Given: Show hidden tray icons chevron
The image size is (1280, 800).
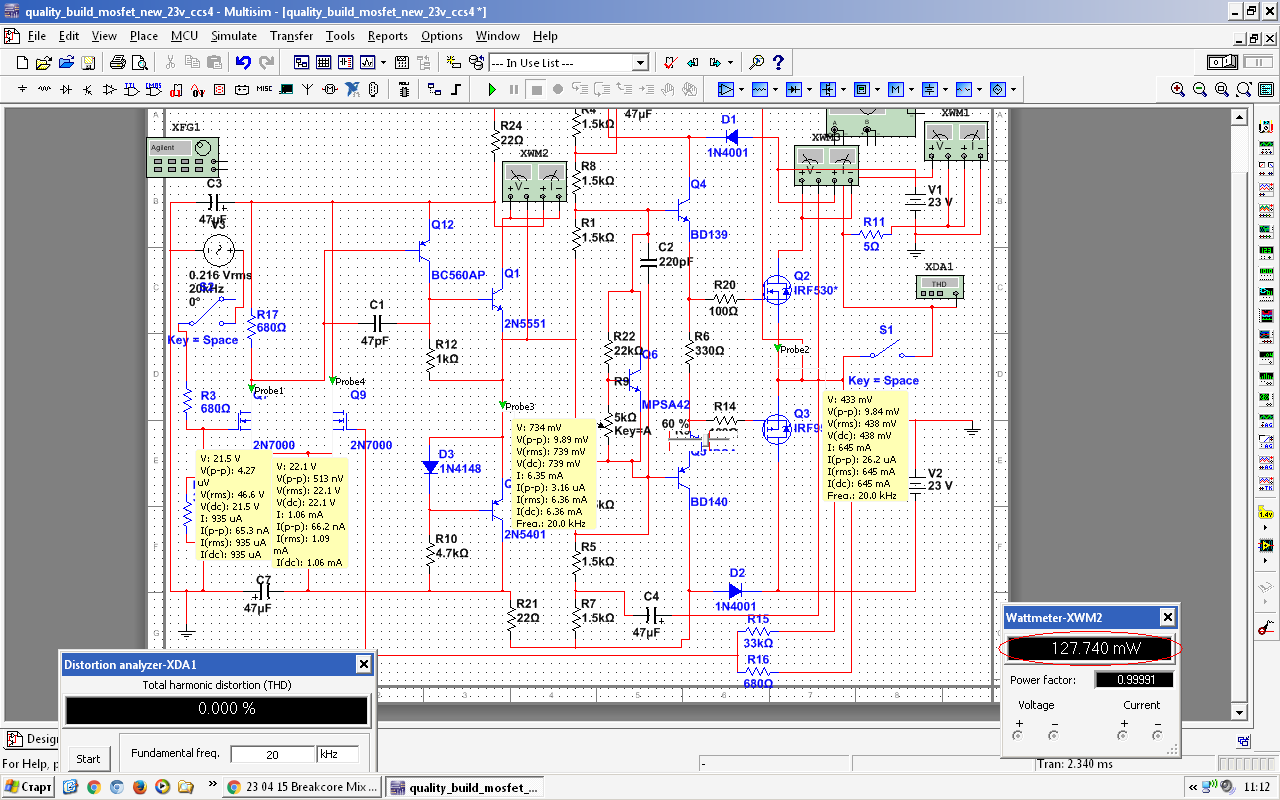Looking at the screenshot, I should (x=1193, y=787).
